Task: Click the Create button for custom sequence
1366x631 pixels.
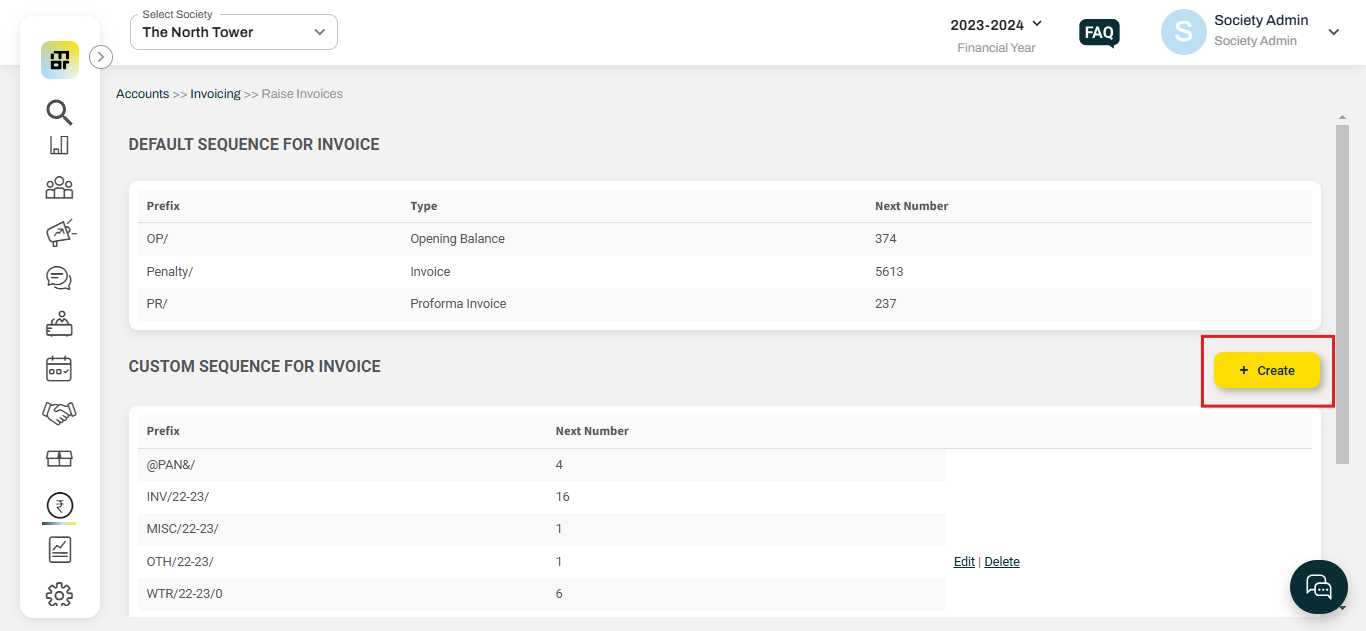Action: click(1265, 369)
